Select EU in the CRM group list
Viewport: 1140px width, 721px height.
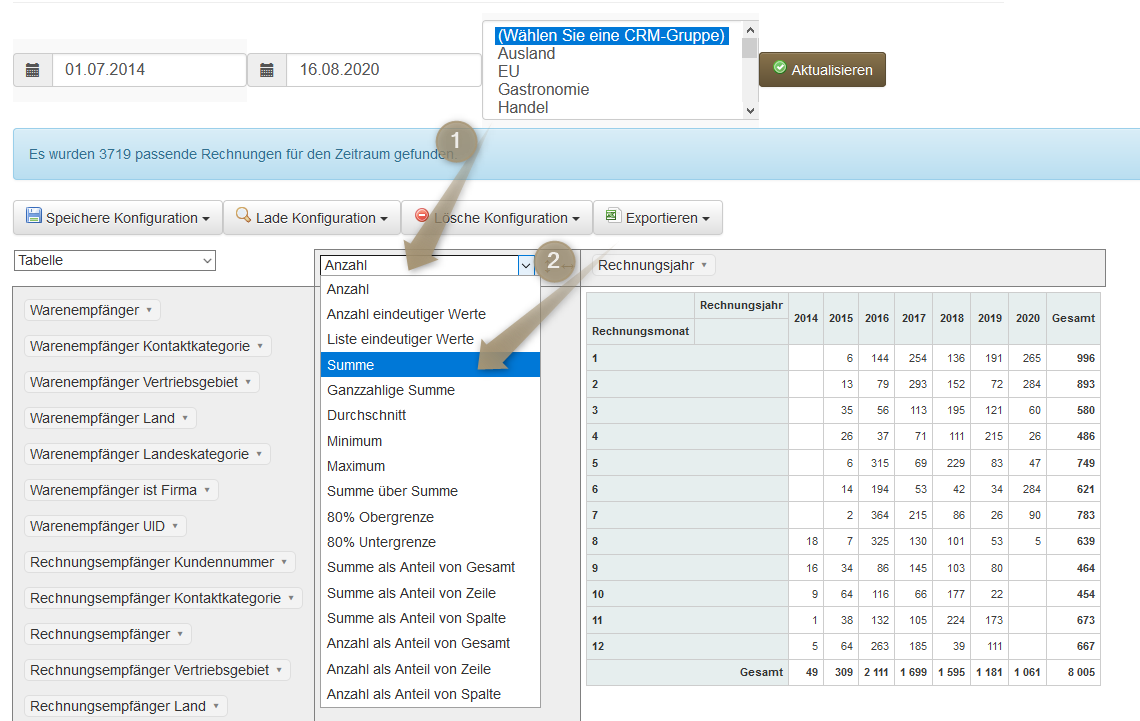pos(508,72)
